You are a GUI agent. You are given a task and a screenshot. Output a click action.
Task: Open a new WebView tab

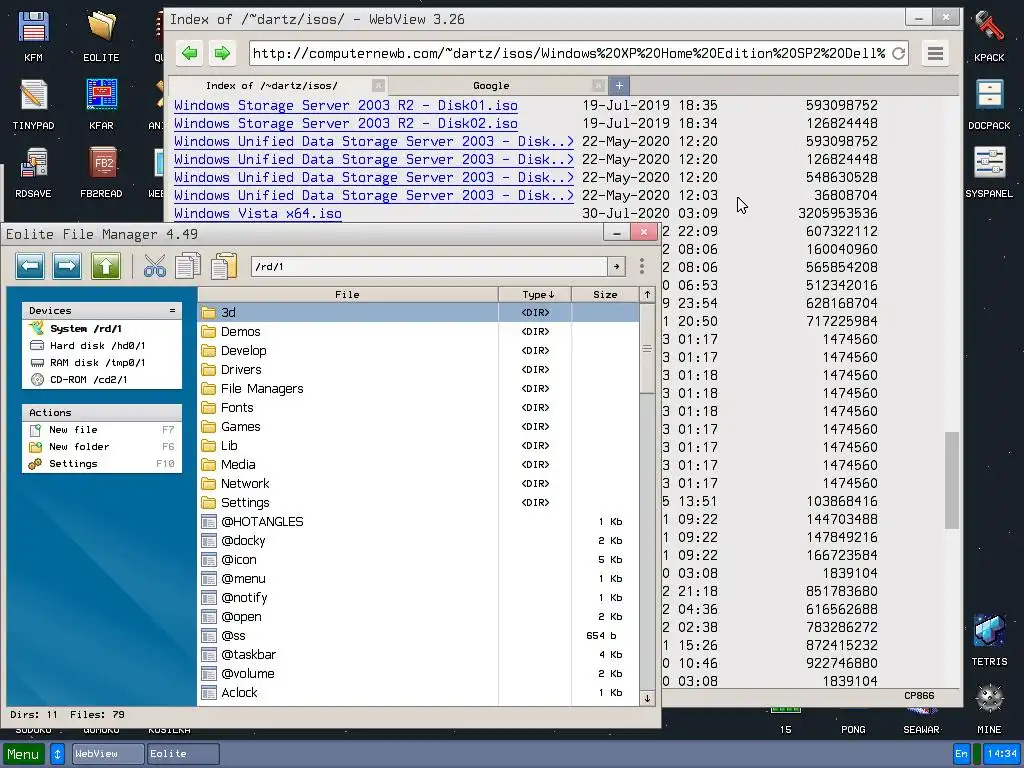pos(619,86)
